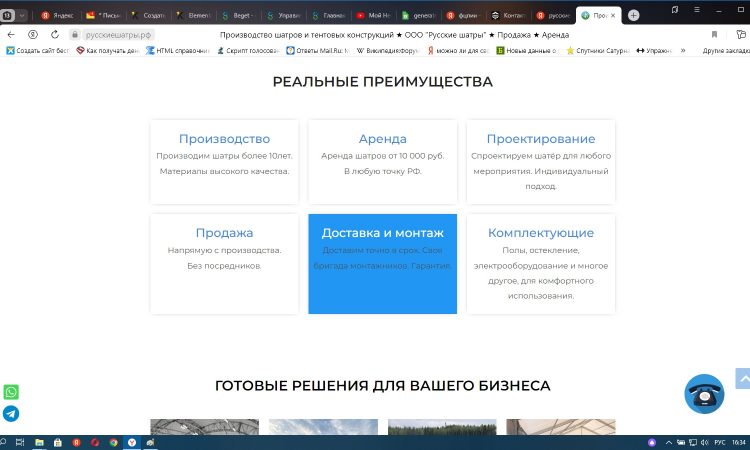
Task: Open Chrome from the taskbar
Action: (x=113, y=442)
